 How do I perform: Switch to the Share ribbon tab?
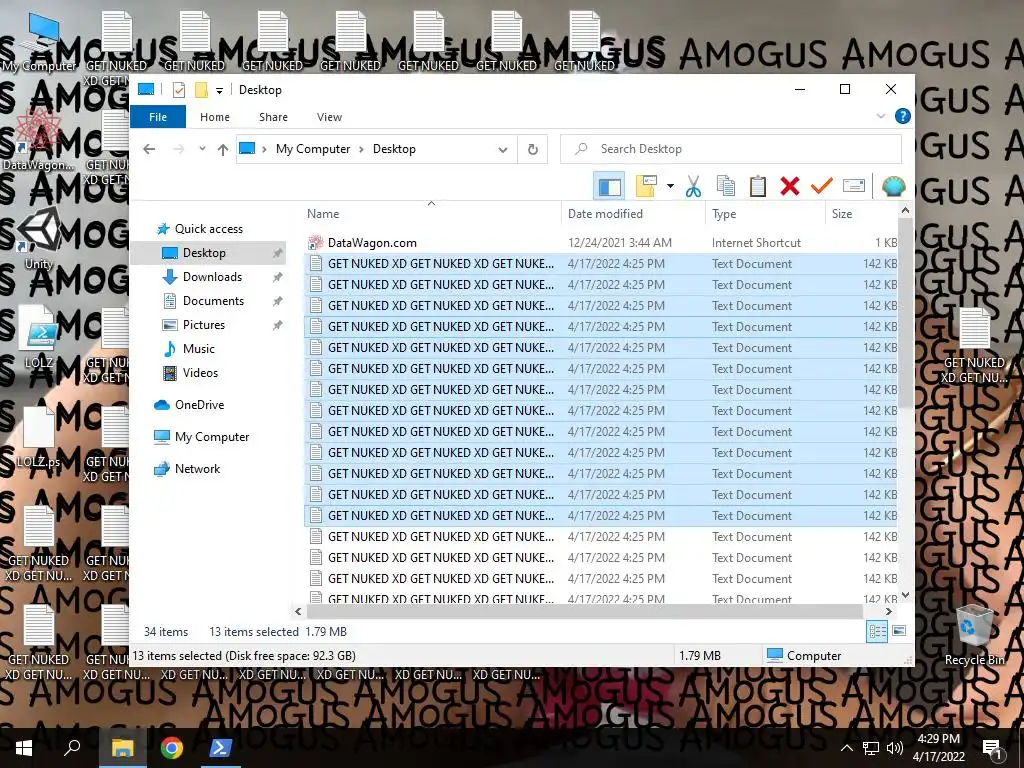click(273, 117)
